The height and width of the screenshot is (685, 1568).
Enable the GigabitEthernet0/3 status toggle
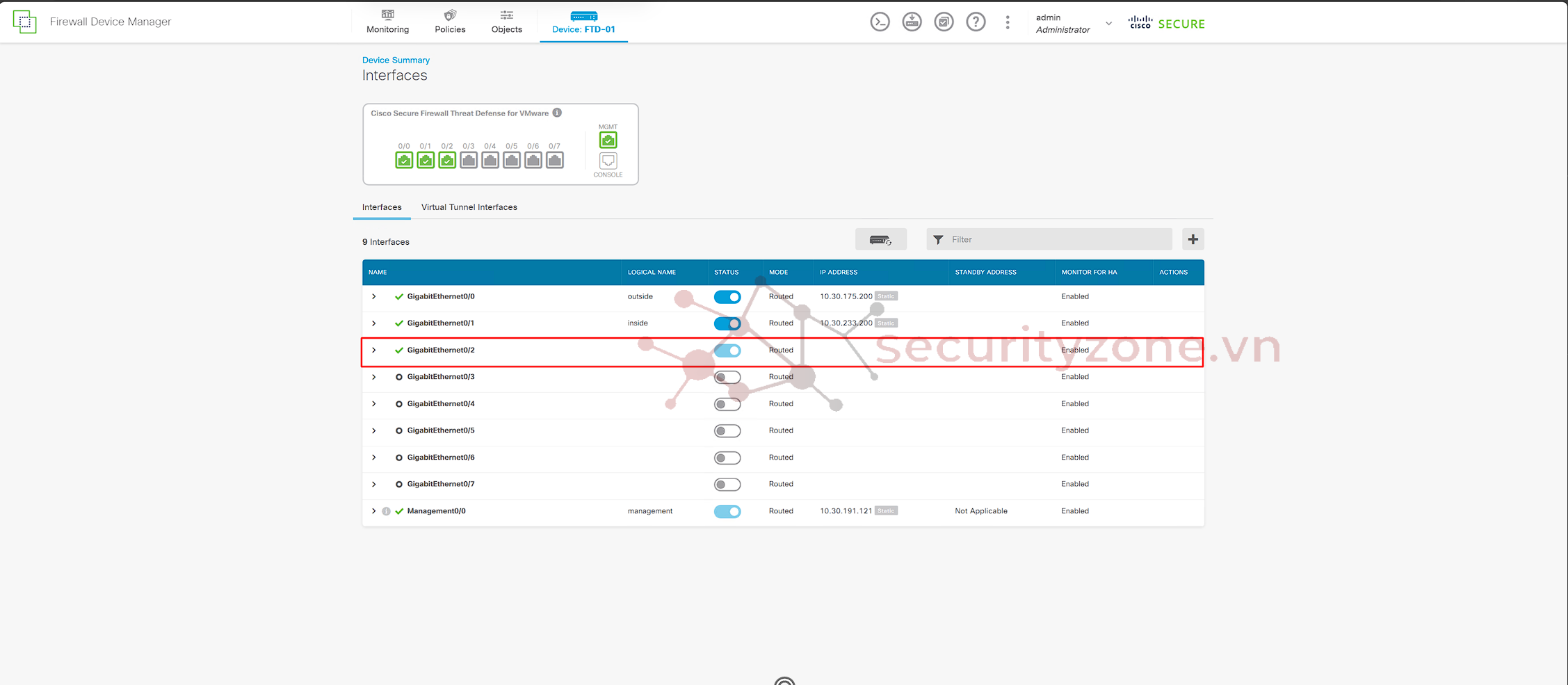coord(727,378)
